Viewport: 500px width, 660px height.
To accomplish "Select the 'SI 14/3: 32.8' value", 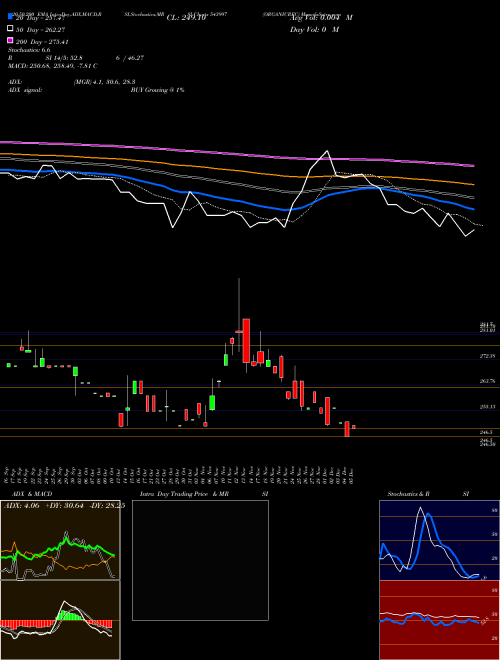I will point(64,58).
